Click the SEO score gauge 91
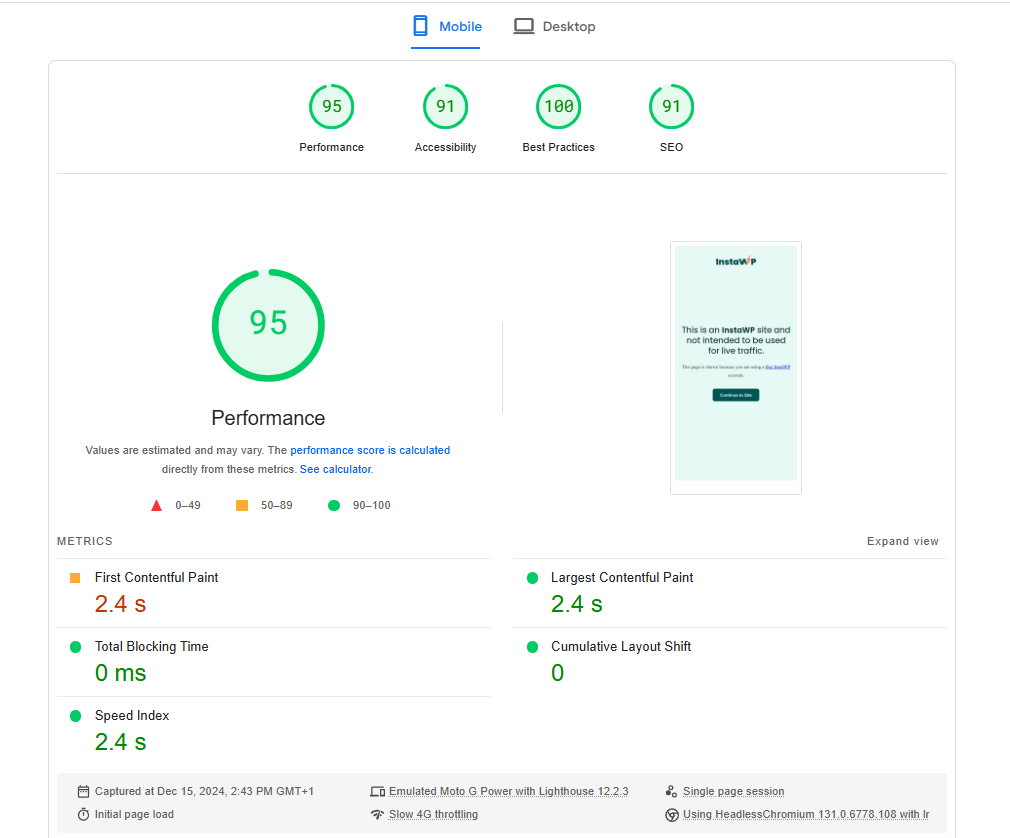 (671, 107)
